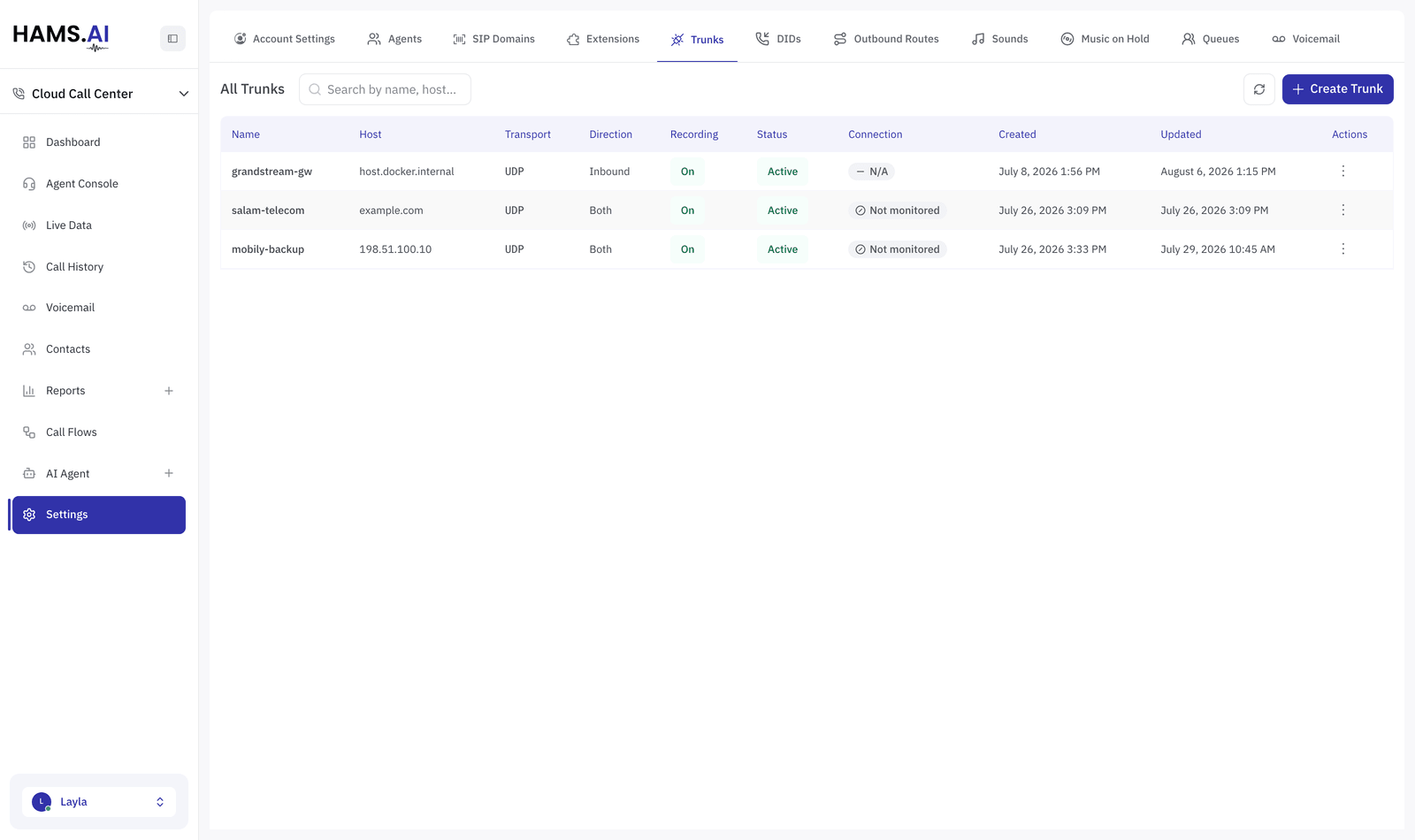Click the Queues tab icon
This screenshot has width=1415, height=840.
pyautogui.click(x=1189, y=39)
